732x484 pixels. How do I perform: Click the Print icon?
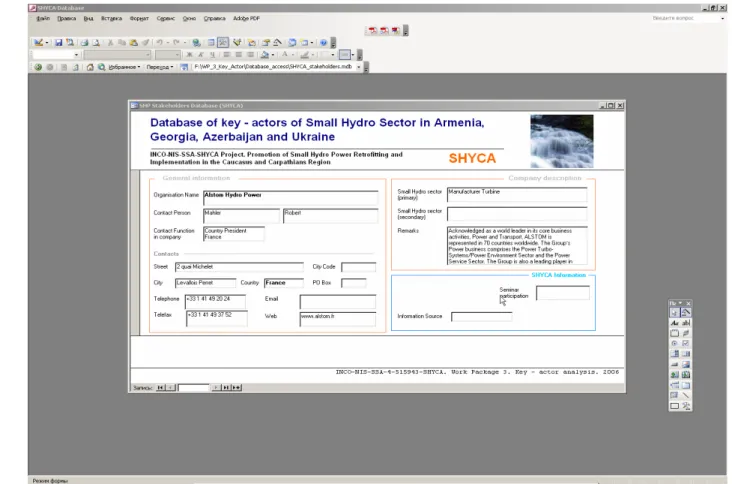[x=84, y=42]
